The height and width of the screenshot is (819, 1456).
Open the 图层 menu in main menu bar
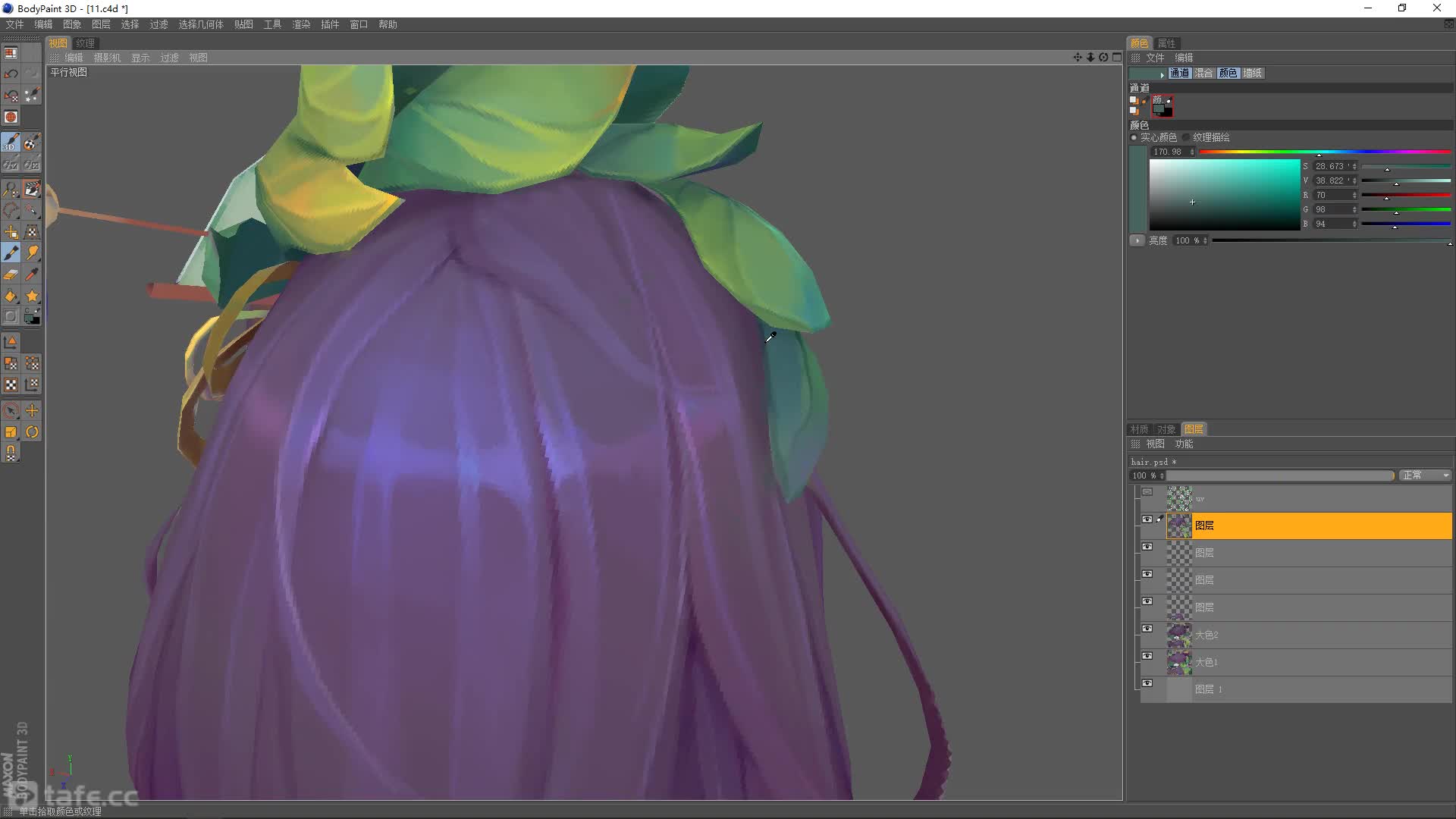point(101,24)
